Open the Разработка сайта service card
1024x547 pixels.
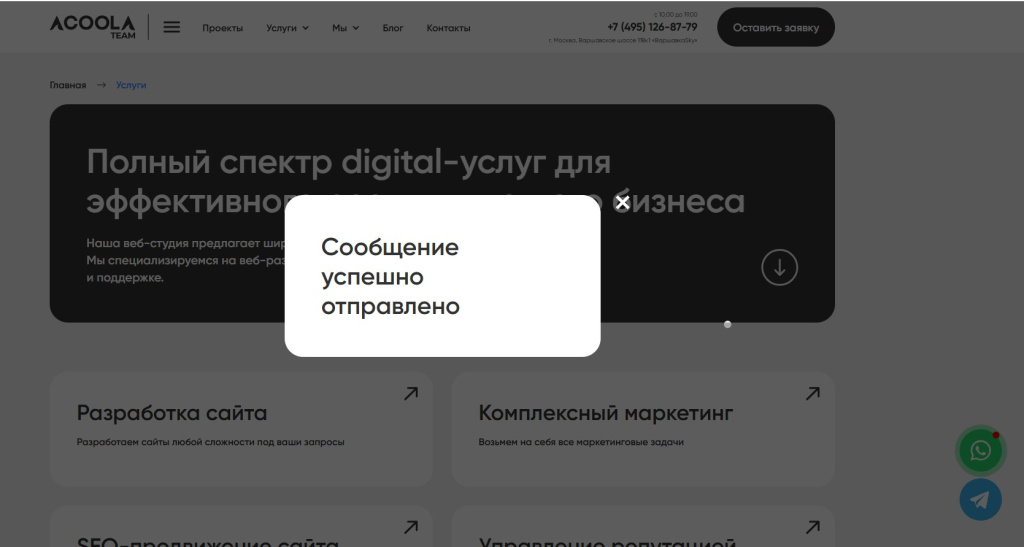click(241, 429)
